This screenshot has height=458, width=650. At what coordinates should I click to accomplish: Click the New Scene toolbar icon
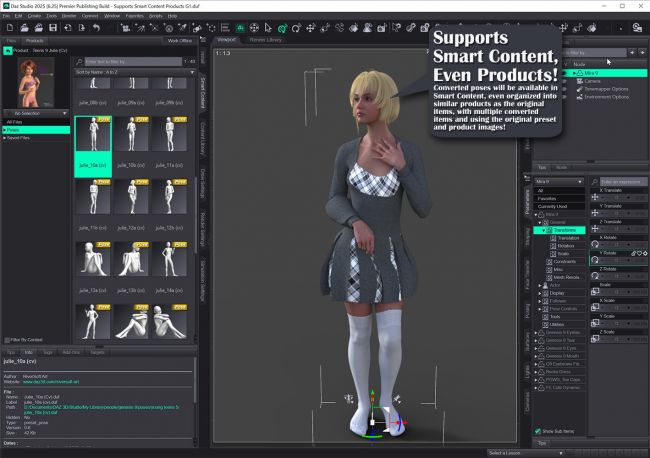pos(9,27)
